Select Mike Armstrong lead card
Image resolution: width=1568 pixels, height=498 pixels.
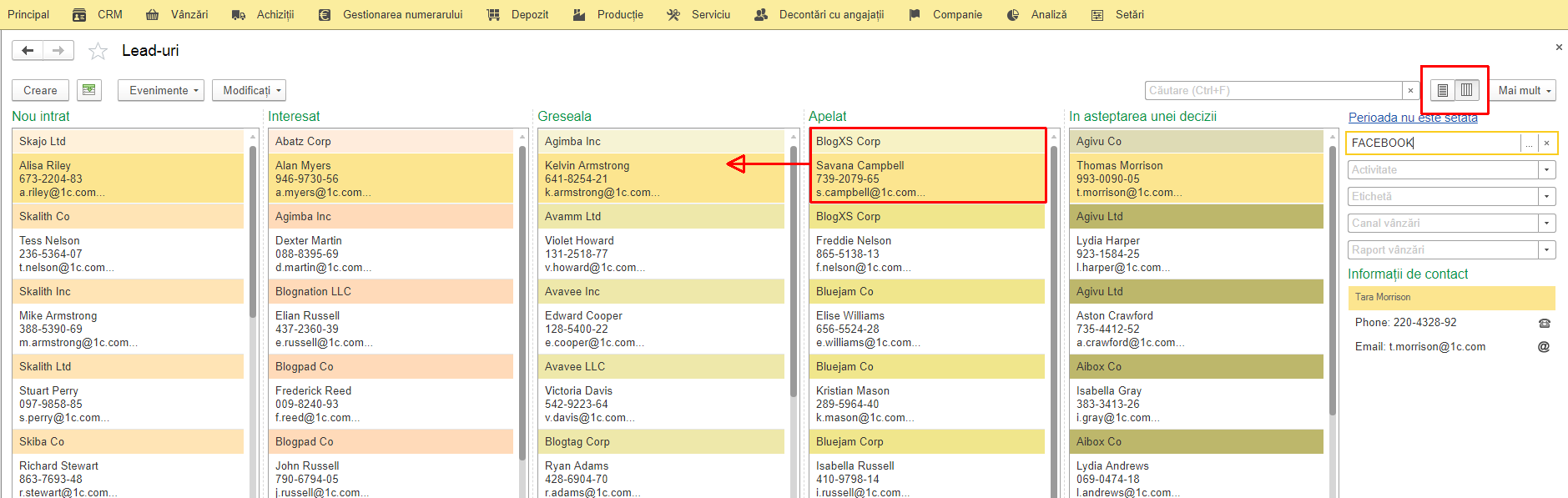tap(129, 329)
